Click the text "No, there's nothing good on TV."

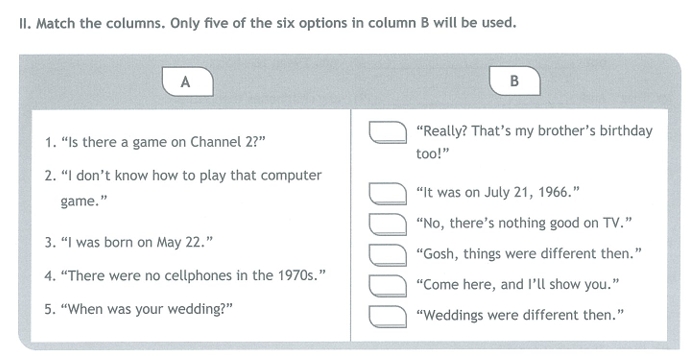click(524, 223)
